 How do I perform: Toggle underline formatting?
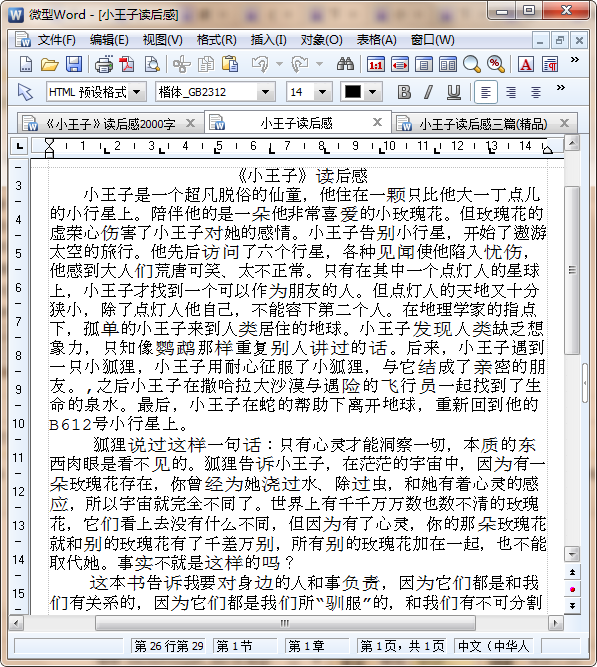454,92
